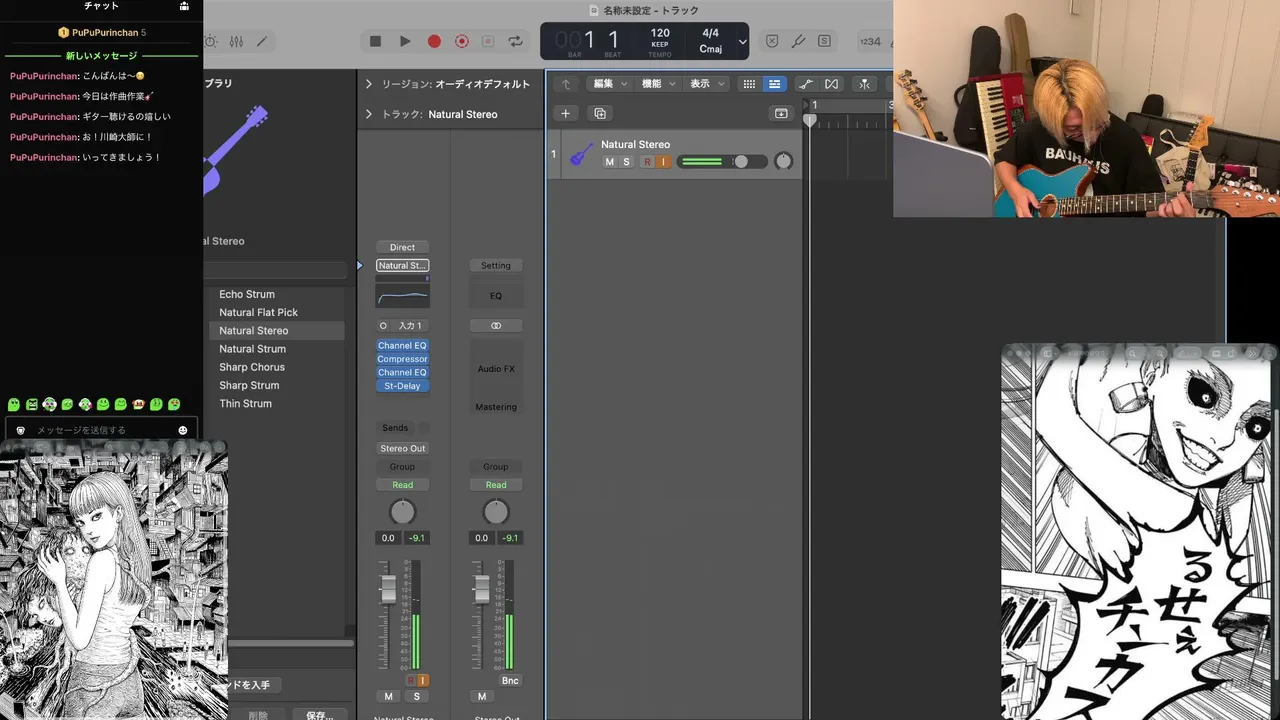Open the Tuner icon
The width and height of the screenshot is (1280, 720).
(798, 41)
